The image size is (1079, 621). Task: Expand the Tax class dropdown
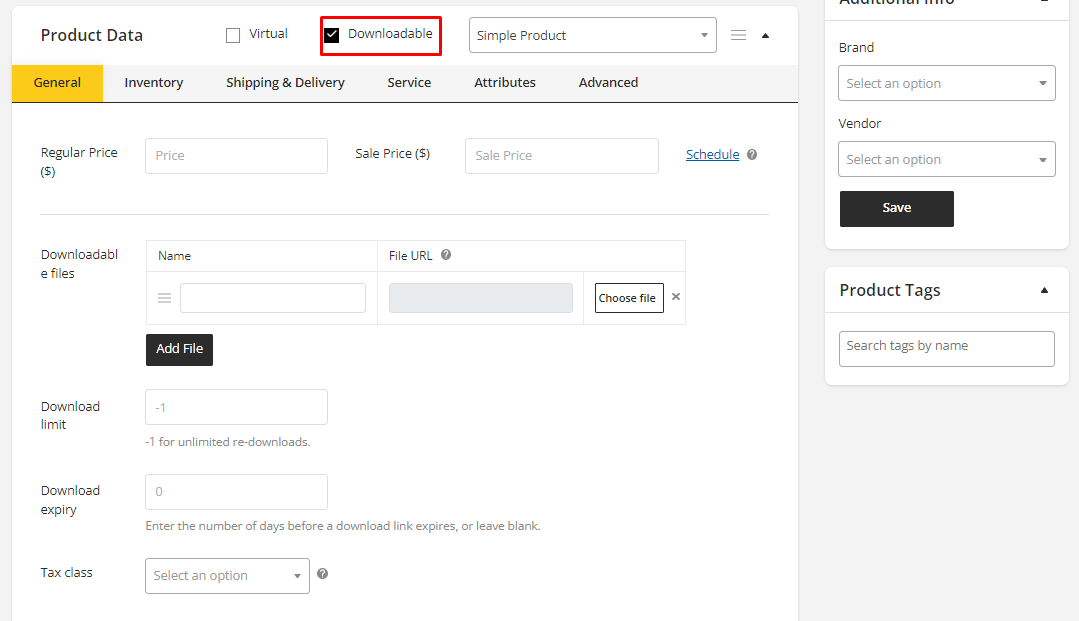[227, 576]
